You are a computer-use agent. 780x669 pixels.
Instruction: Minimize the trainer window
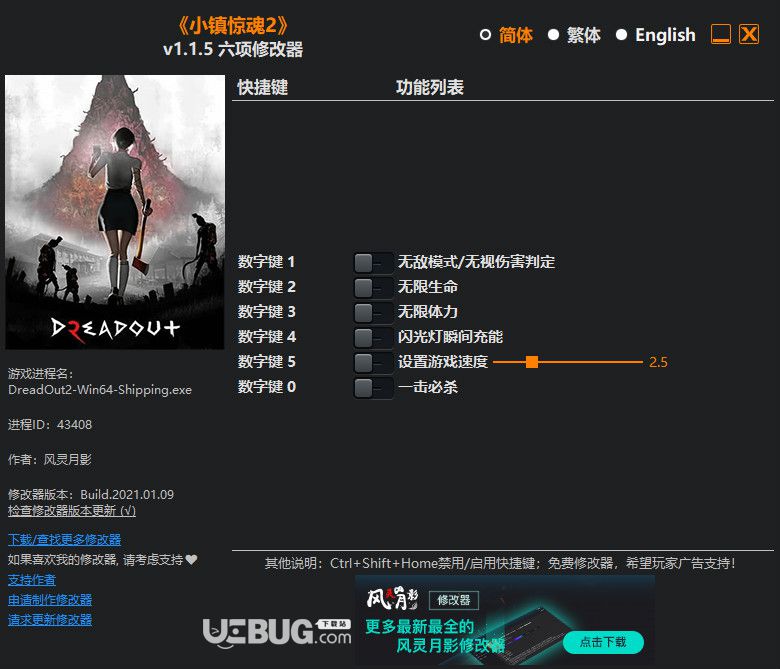pyautogui.click(x=720, y=34)
